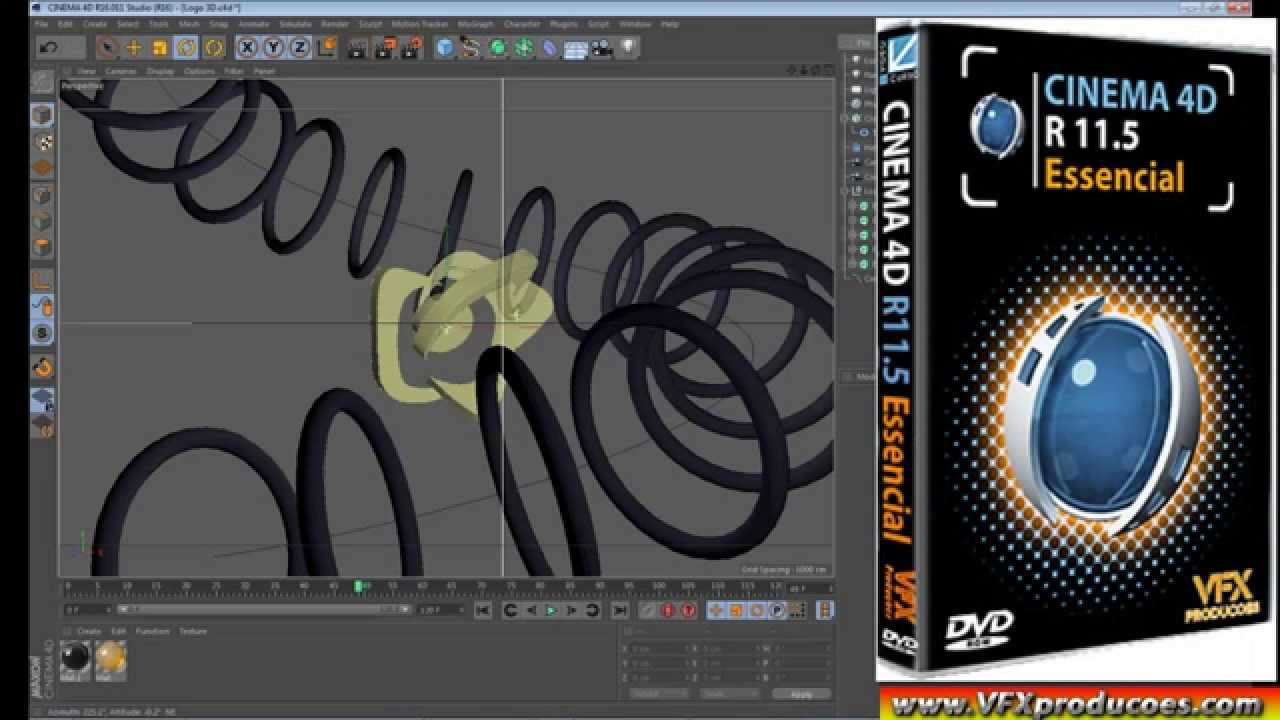Screen dimensions: 1280x720
Task: Click the Locked Workplane icon
Action: pyautogui.click(x=42, y=399)
